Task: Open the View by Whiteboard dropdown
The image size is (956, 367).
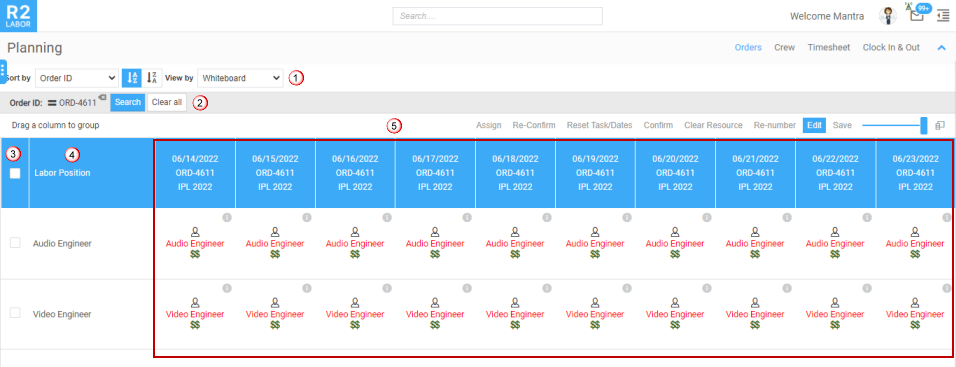Action: click(x=240, y=78)
